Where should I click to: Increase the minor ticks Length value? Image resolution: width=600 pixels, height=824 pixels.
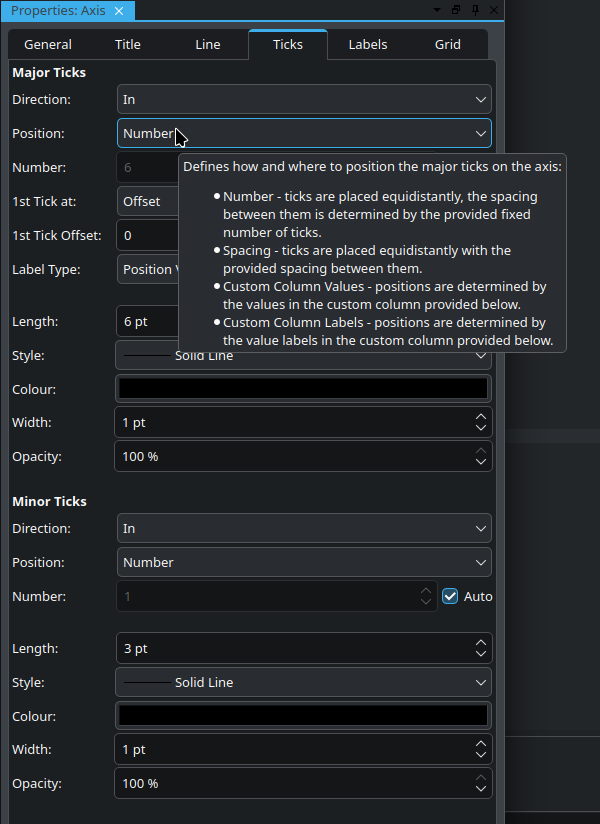pos(481,642)
